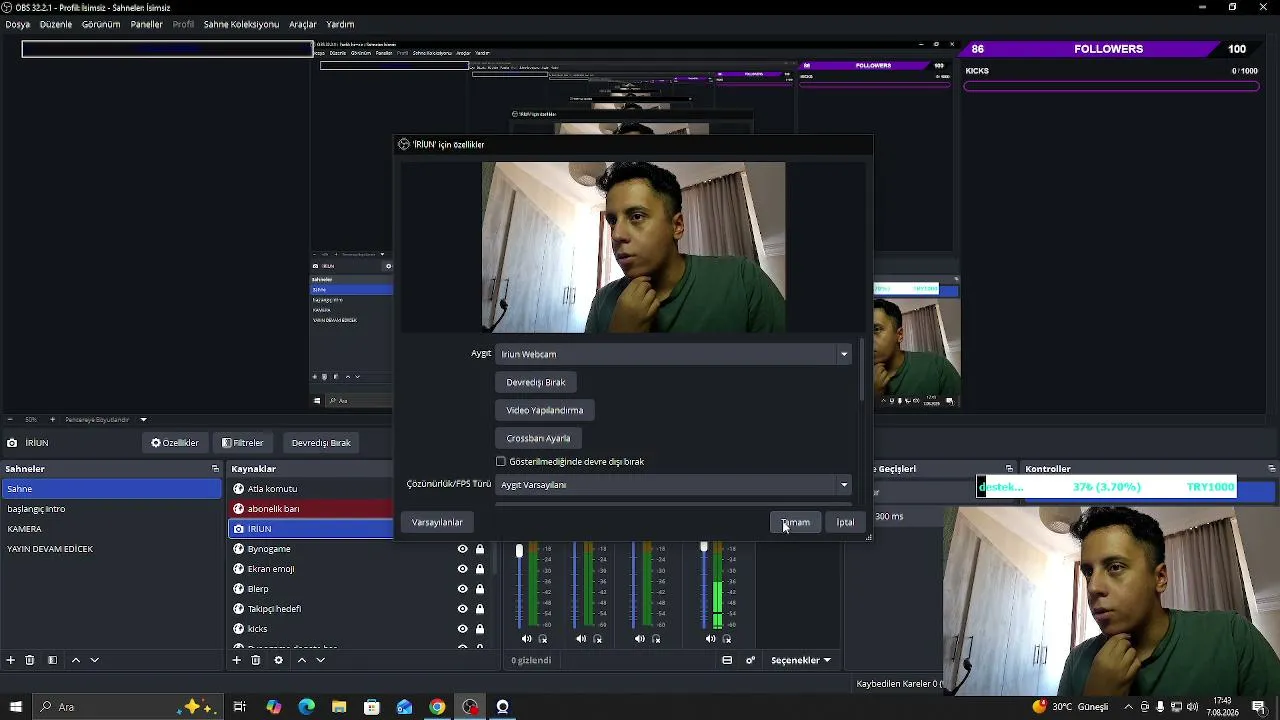Toggle monitoring on the first mixer channel

[x=543, y=639]
